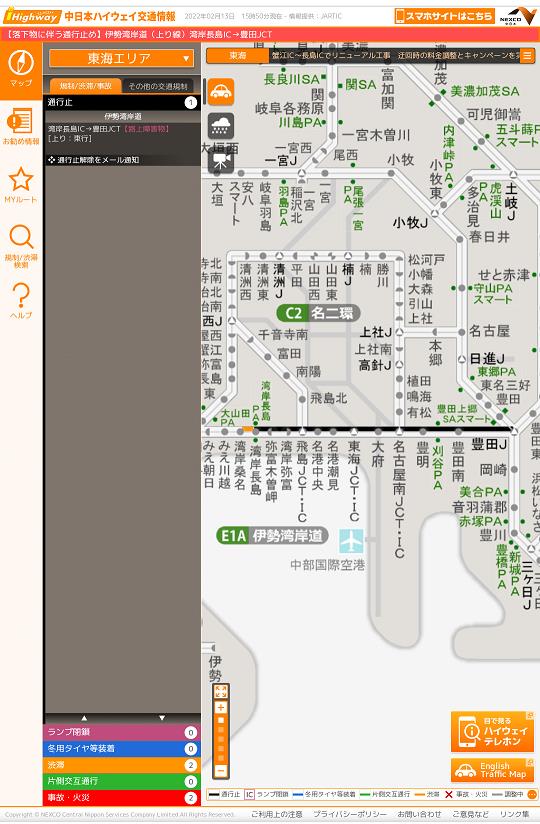Select the 規制/渋滞/事故 tab
The image size is (540, 824).
(86, 86)
